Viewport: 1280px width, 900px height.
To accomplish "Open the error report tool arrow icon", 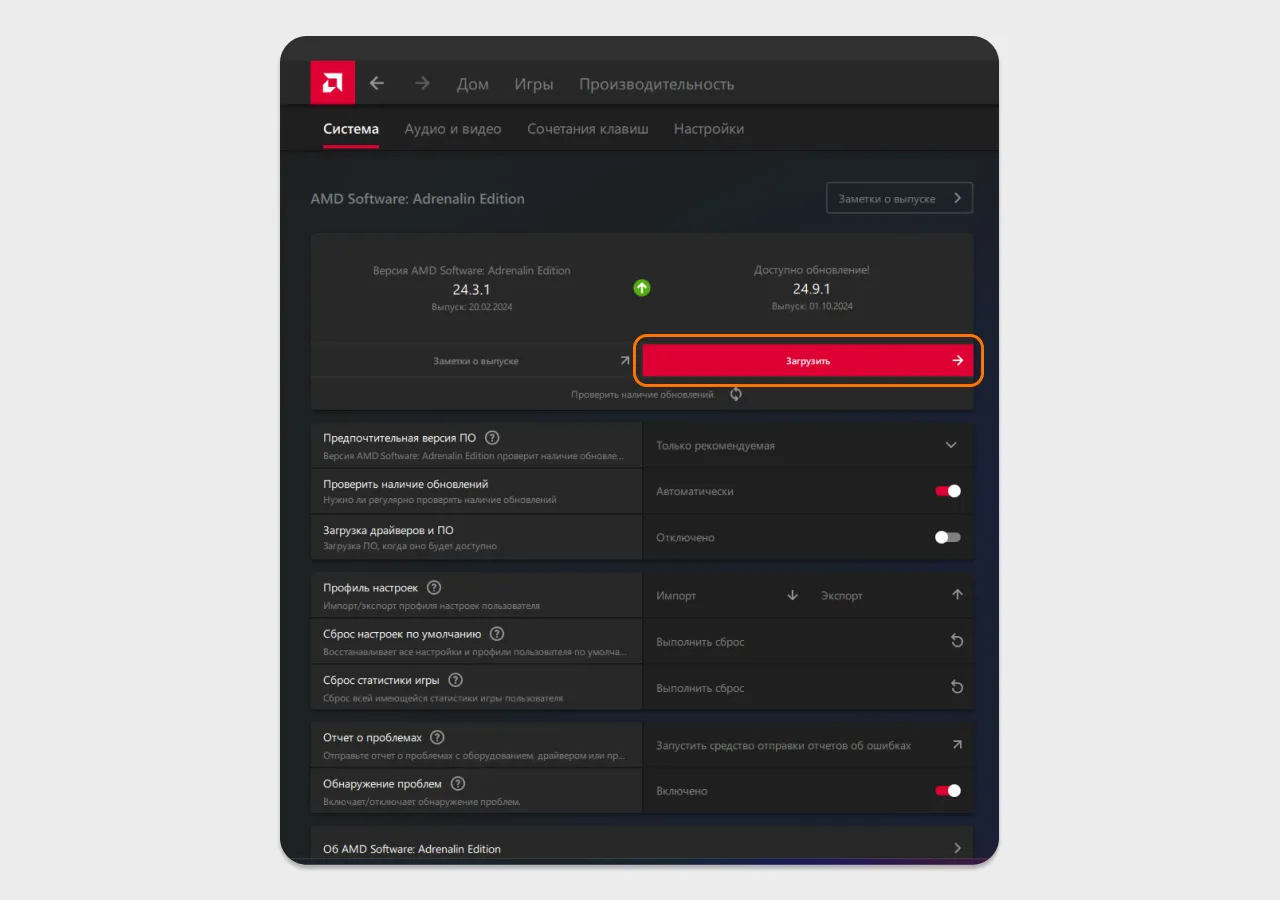I will pos(957,745).
